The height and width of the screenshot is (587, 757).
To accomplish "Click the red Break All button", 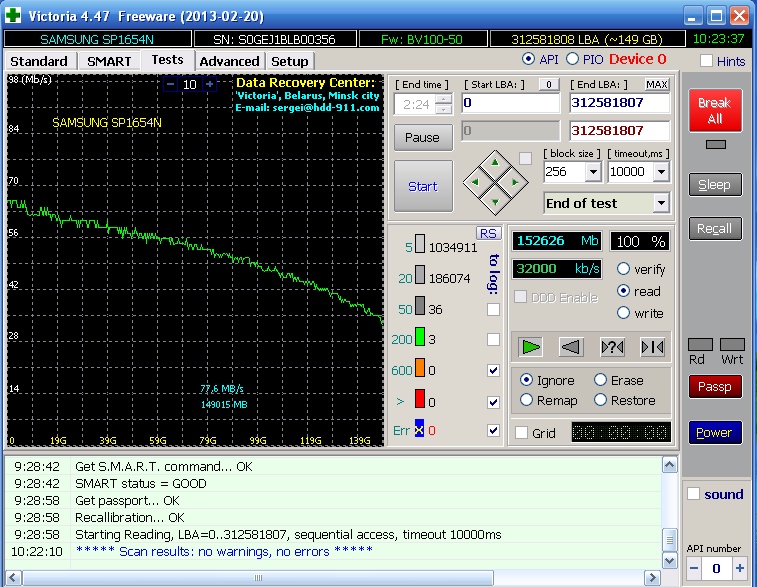I will pos(714,110).
